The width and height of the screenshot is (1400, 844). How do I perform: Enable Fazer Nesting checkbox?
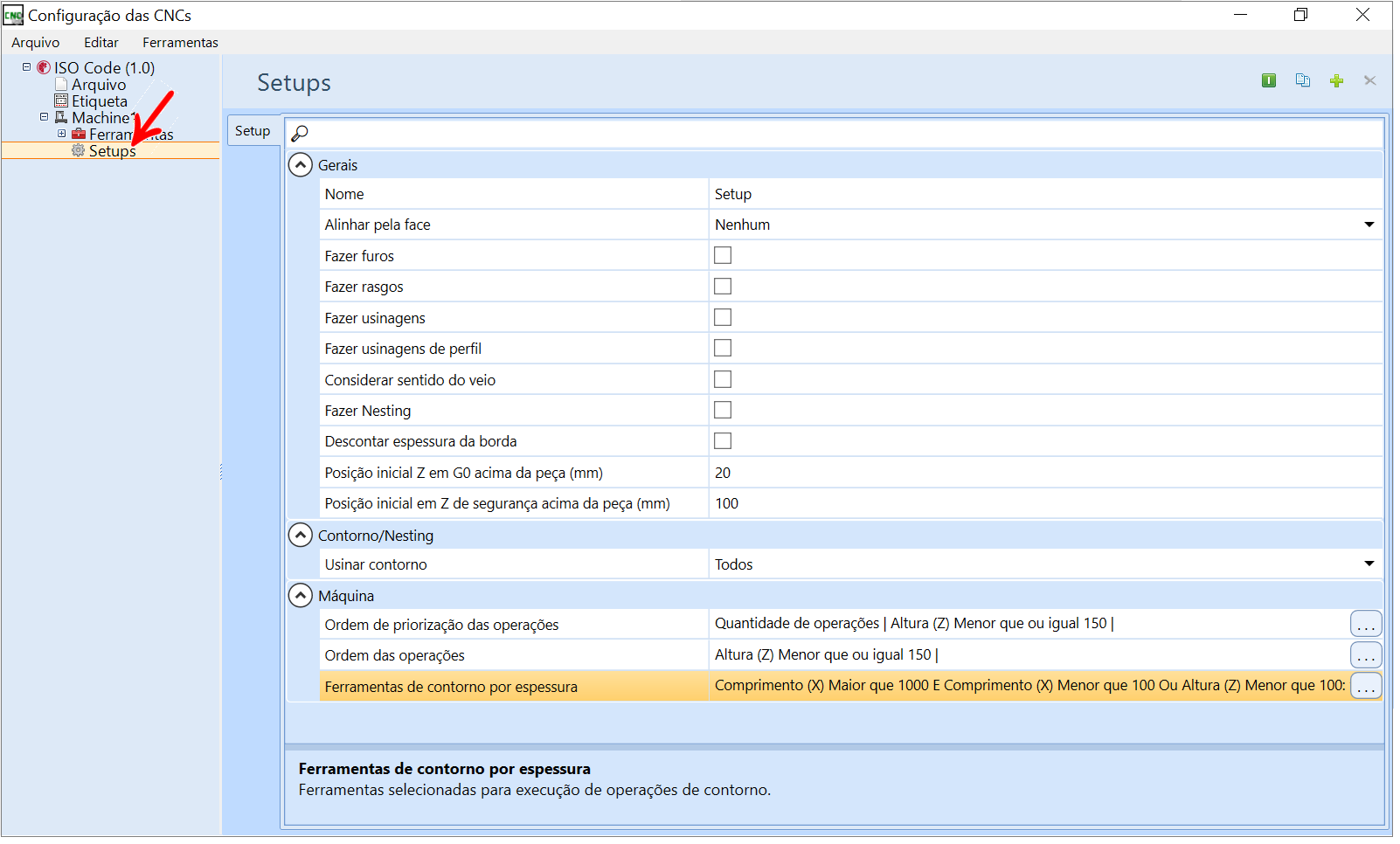(723, 410)
